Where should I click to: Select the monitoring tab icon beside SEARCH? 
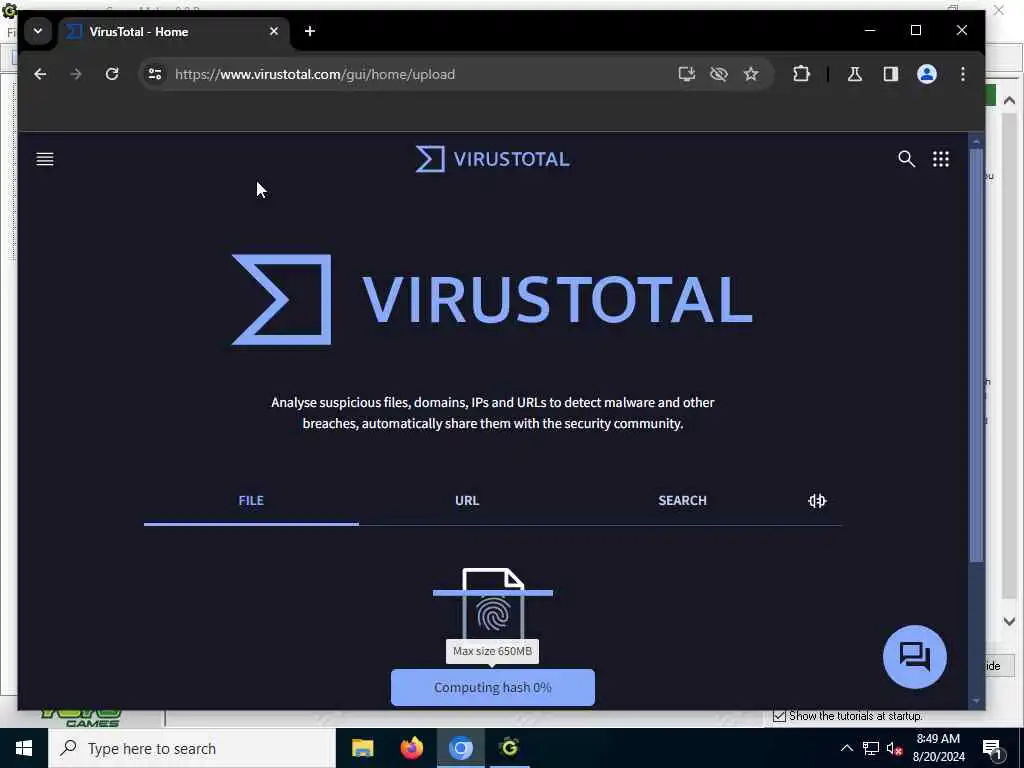click(817, 501)
